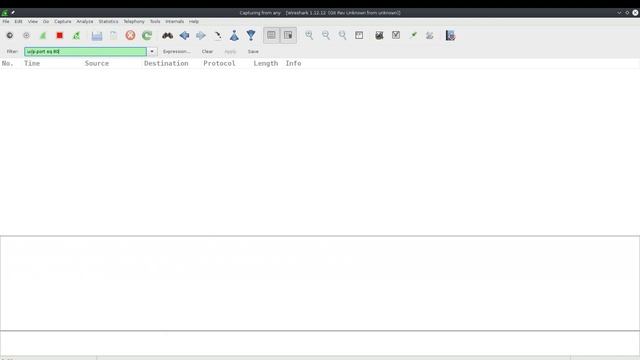
Task: Click the pin icon in title bar
Action: point(13,13)
